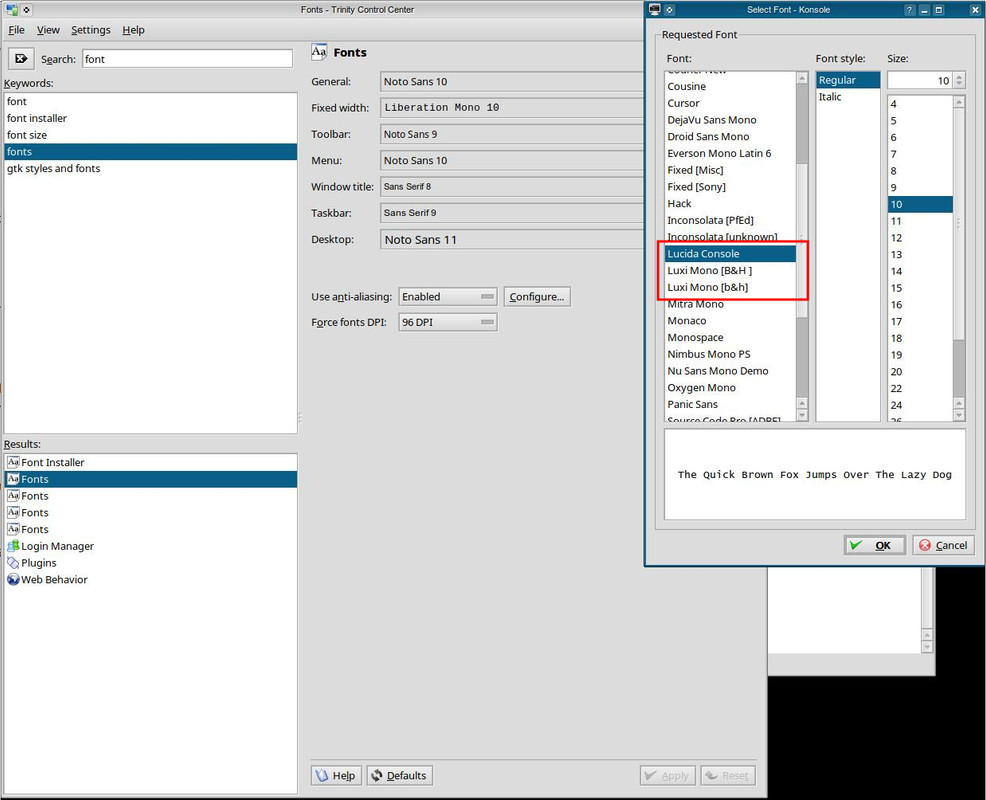Confirm the font with the OK button
986x800 pixels.
[x=875, y=545]
